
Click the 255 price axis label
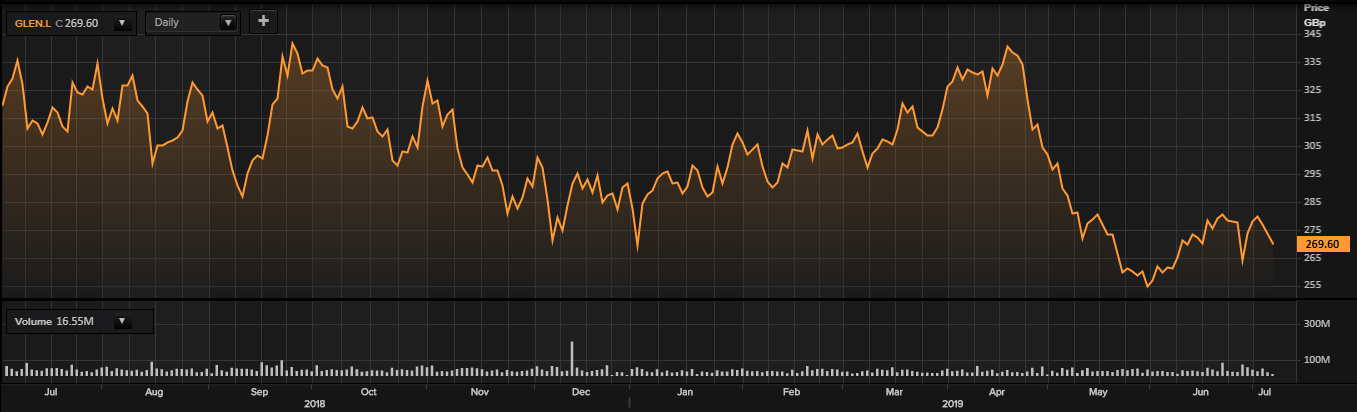(1312, 286)
